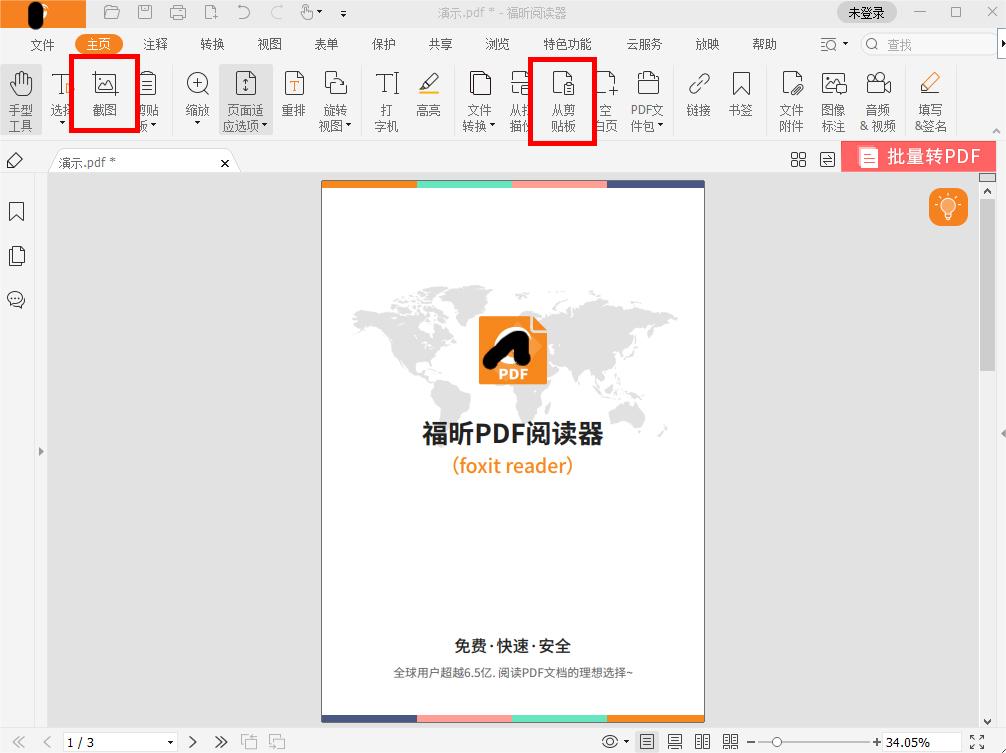
Task: Select the 打字机 typewriter tool
Action: point(385,98)
